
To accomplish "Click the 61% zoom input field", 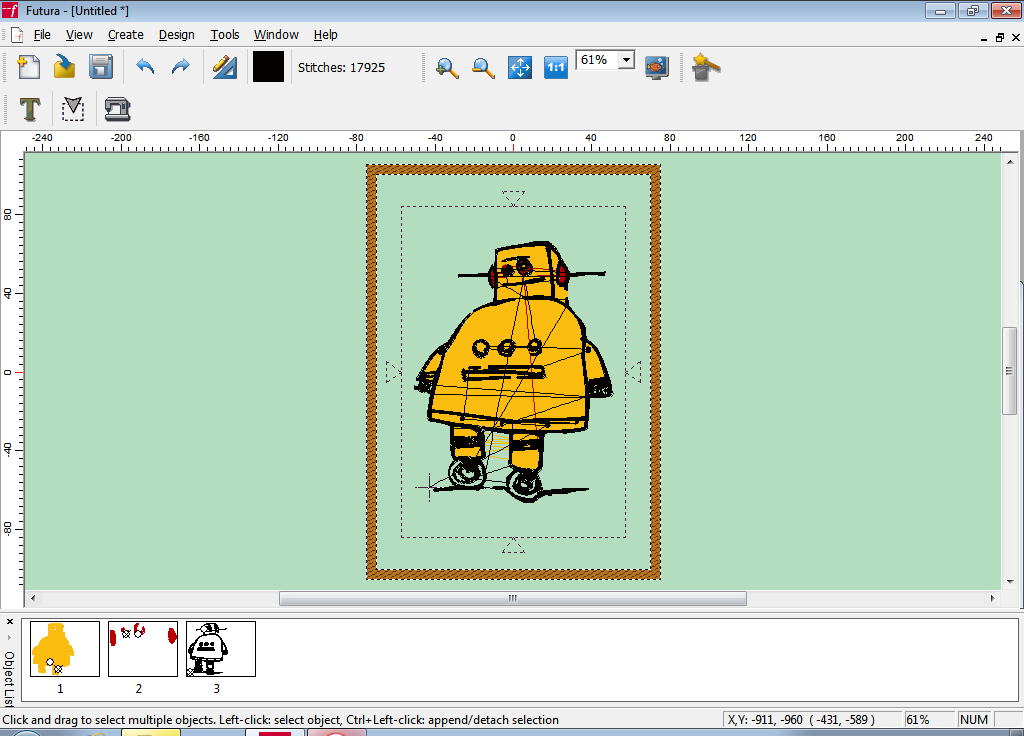I will [x=598, y=60].
